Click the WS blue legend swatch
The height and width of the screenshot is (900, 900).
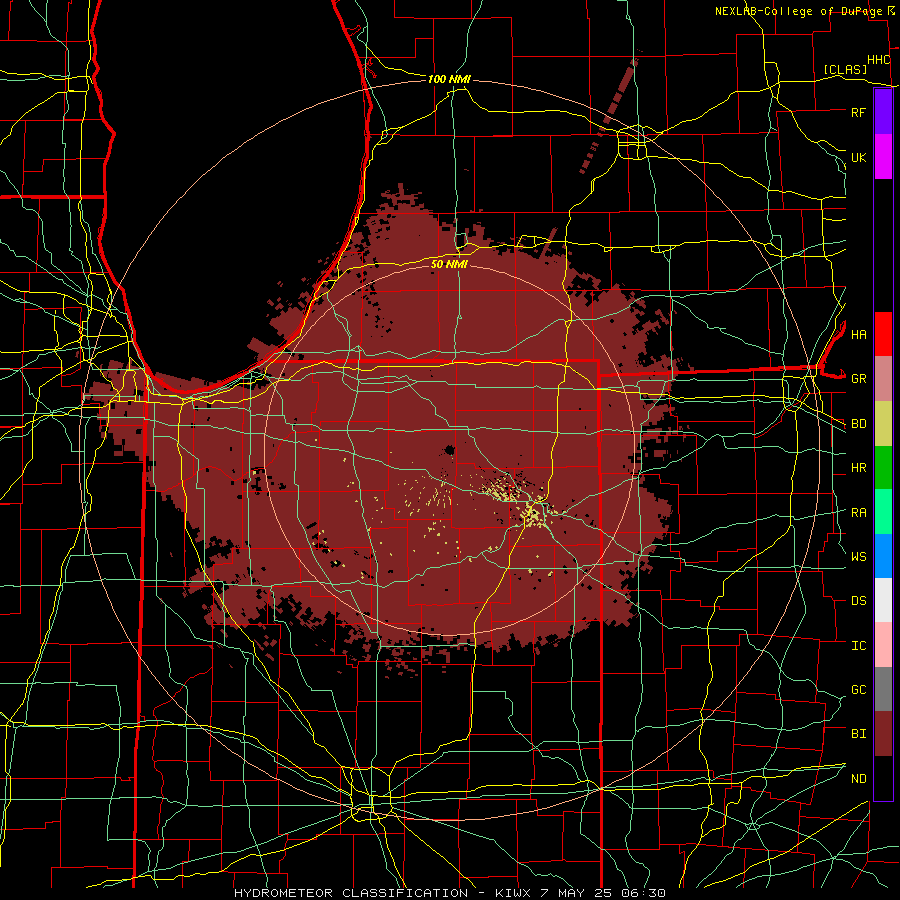tap(883, 556)
